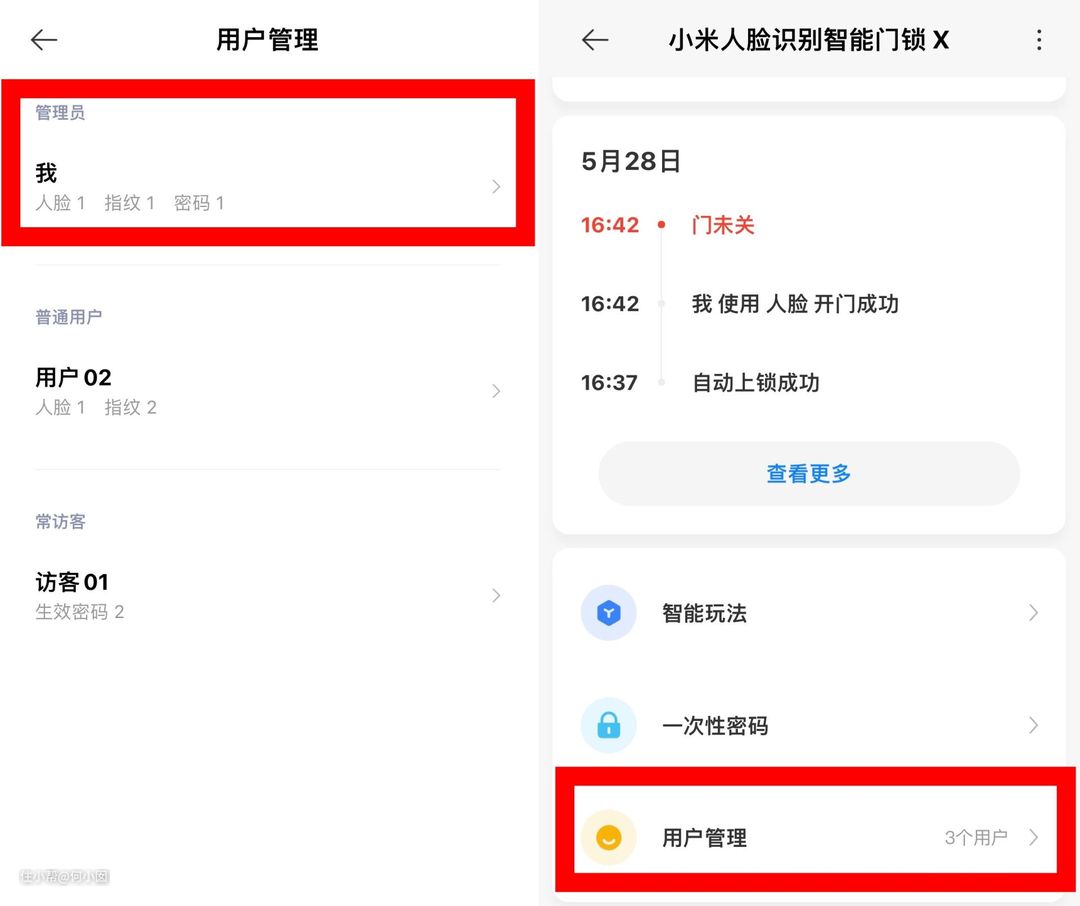The height and width of the screenshot is (906, 1080).
Task: Click the red dot 门未关 timeline marker
Action: (x=661, y=226)
